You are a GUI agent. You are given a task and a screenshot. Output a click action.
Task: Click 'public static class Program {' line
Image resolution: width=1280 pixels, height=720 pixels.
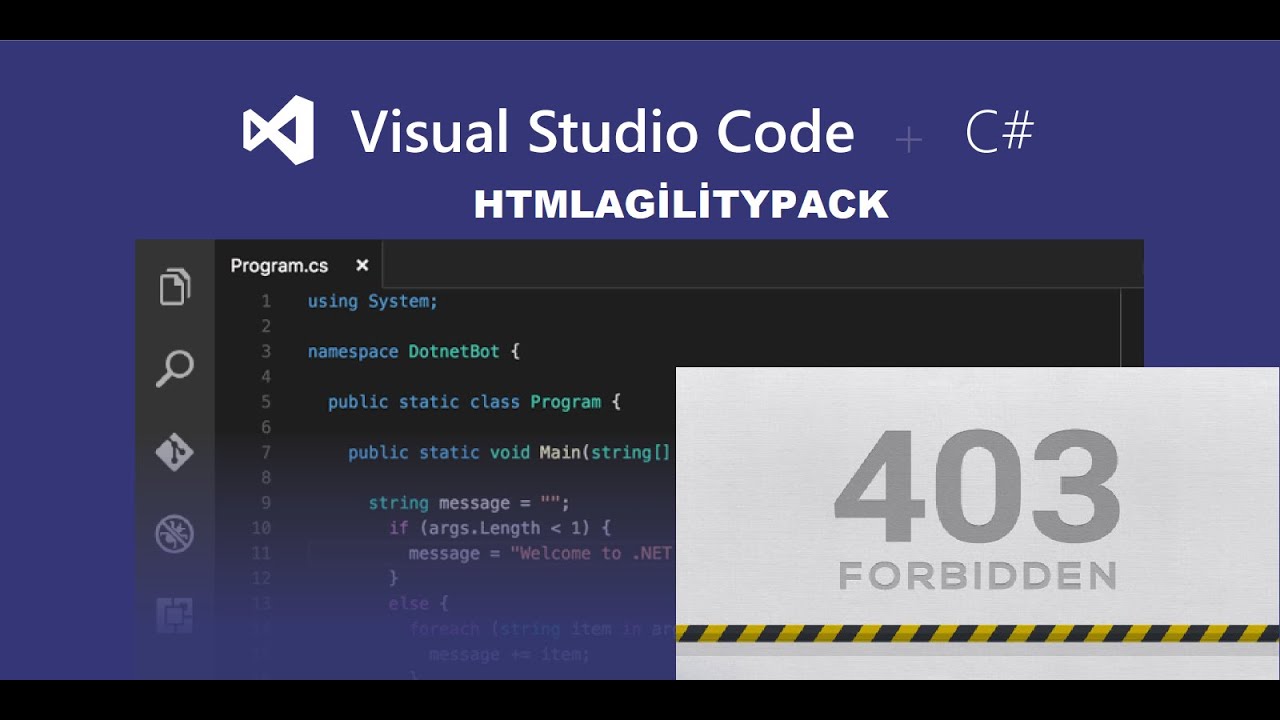[x=474, y=402]
